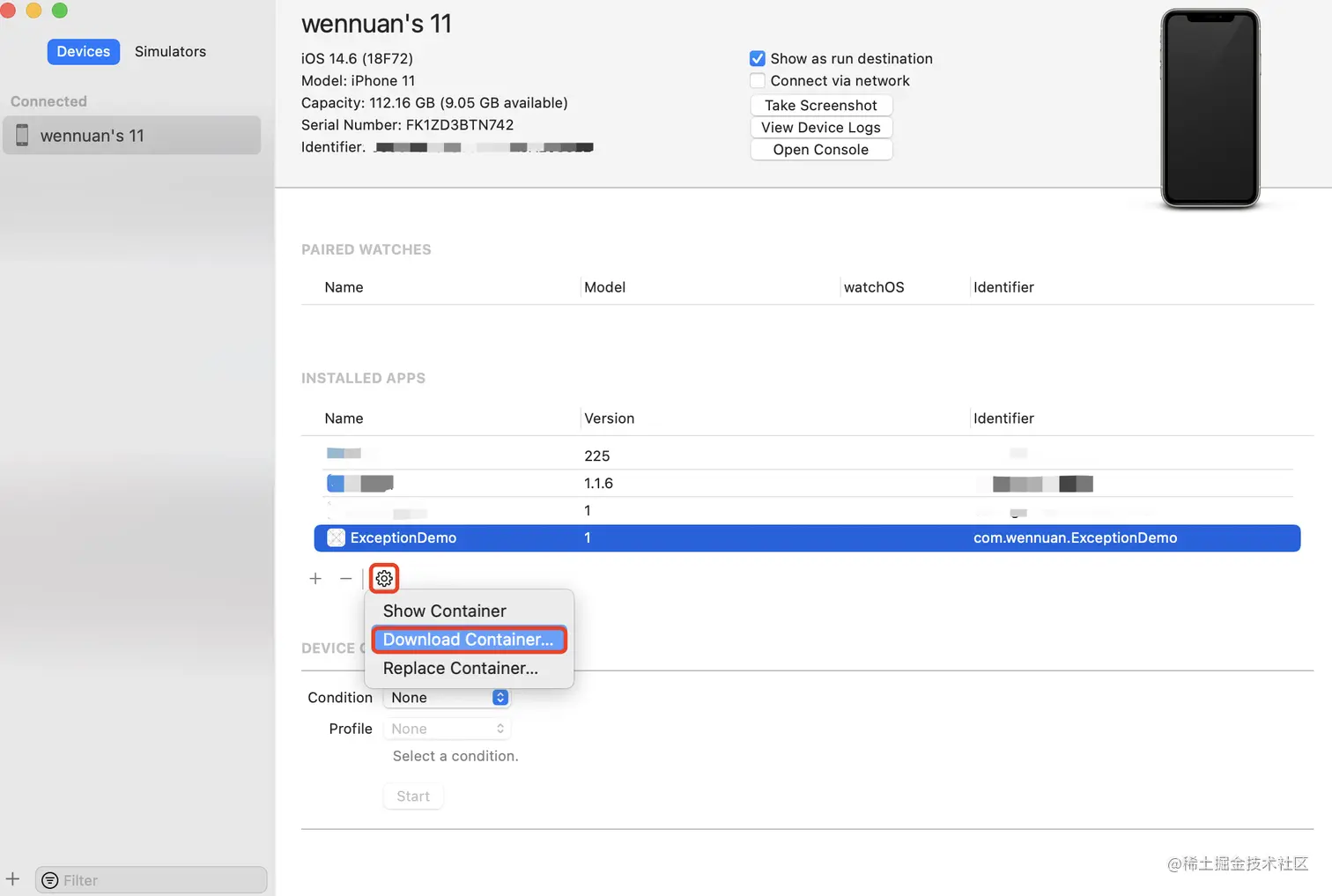Screen dimensions: 1332x896
Task: Click the iOS 14.6 (18F72) text
Action: 357,58
